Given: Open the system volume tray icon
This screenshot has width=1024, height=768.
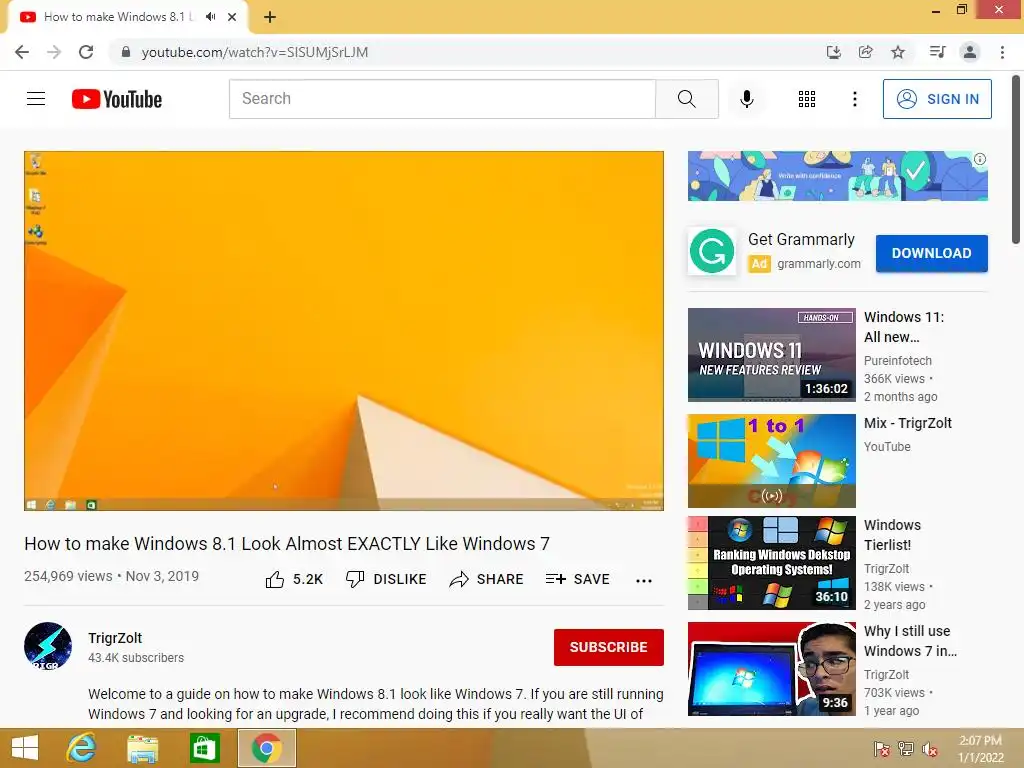Looking at the screenshot, I should pos(930,749).
